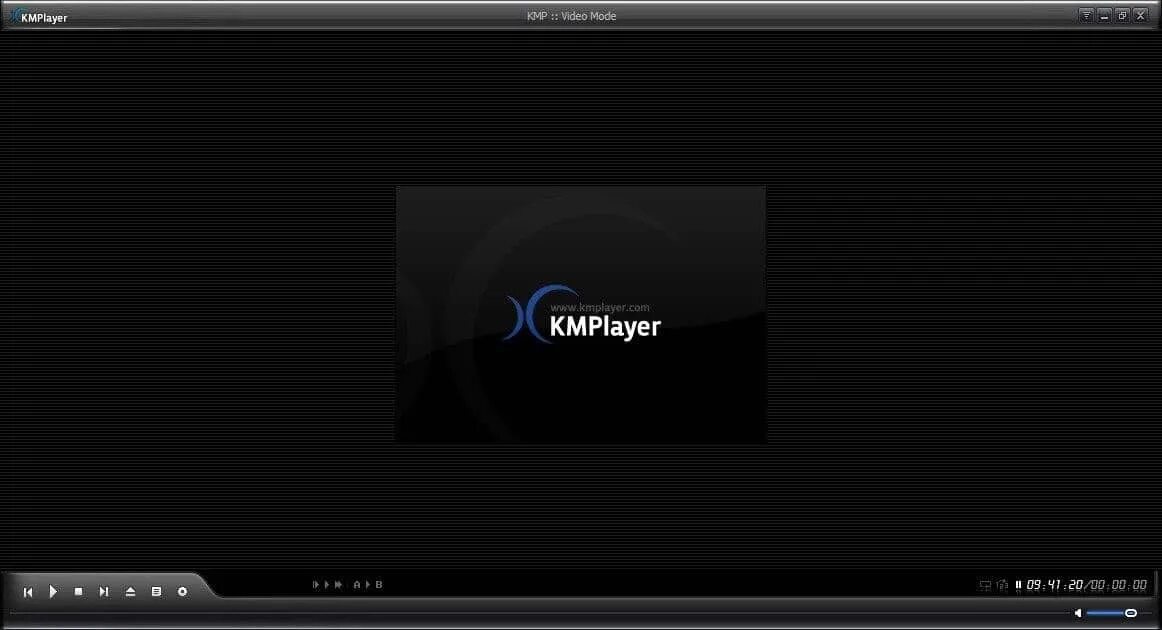Click the dim icon left of the pause indicator
This screenshot has width=1162, height=630.
[x=1003, y=586]
